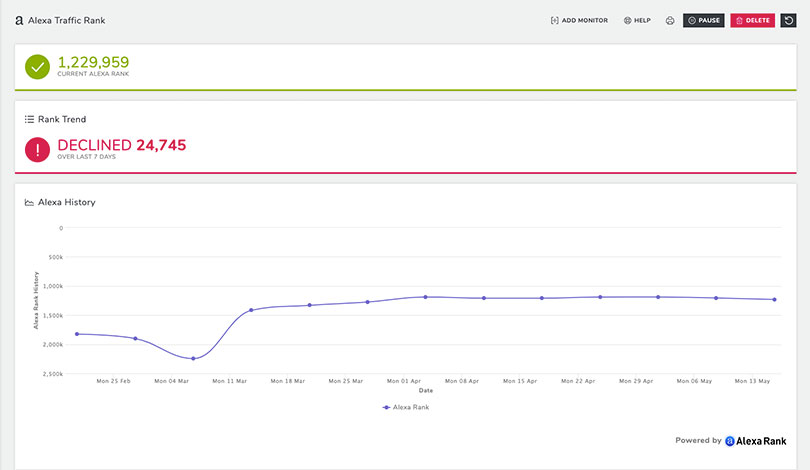
Task: Click the first data point on the chart line
Action: coord(77,334)
